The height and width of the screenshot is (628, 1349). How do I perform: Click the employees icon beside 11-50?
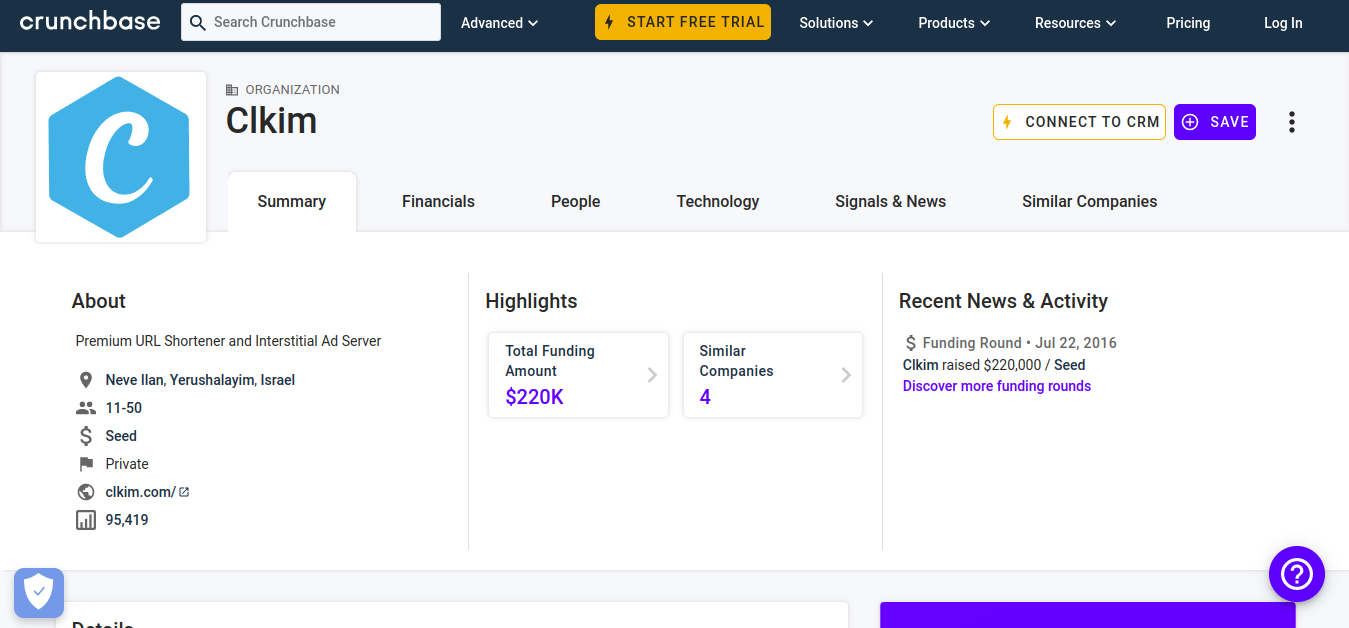pos(86,408)
